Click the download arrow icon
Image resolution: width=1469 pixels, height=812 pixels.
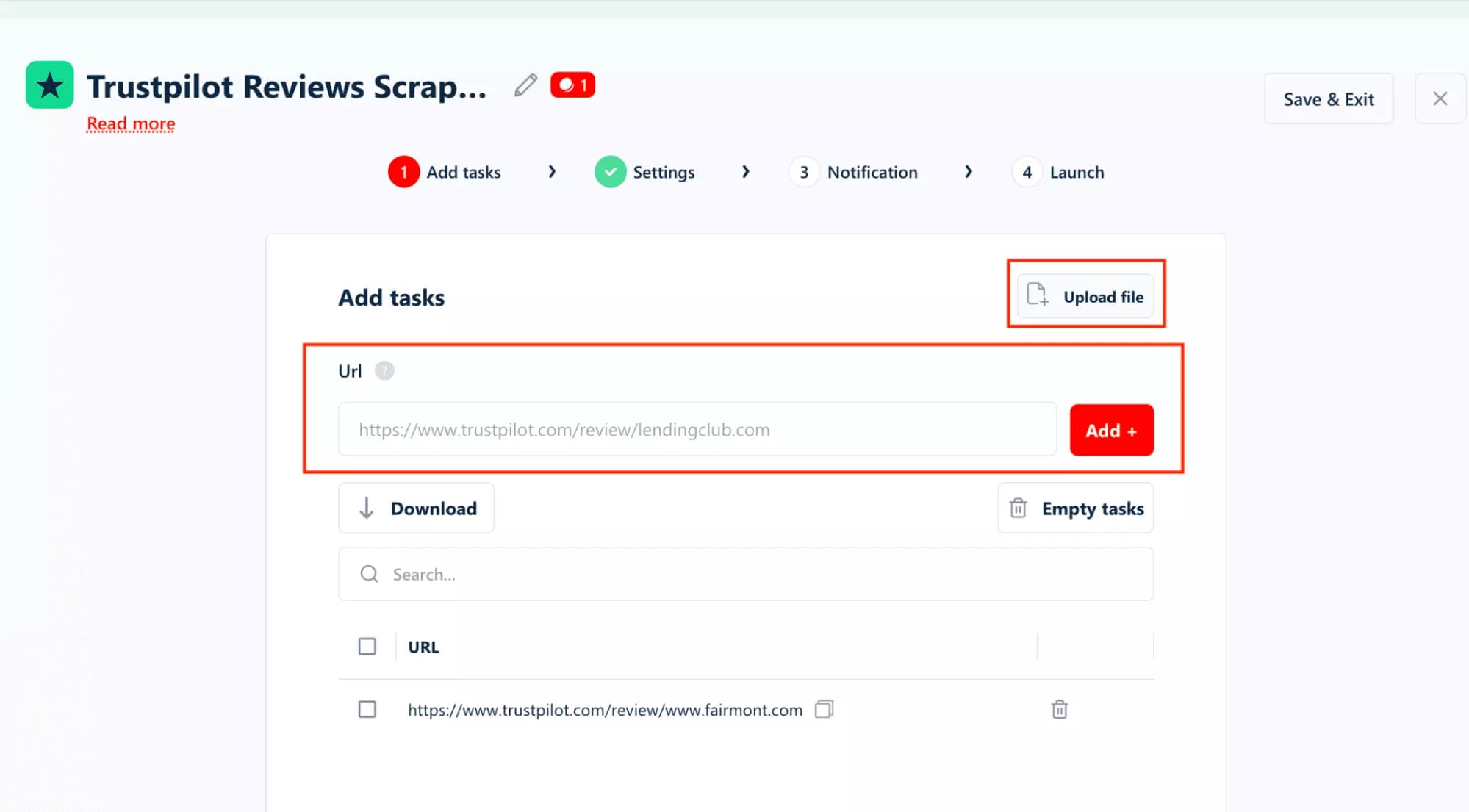(366, 508)
